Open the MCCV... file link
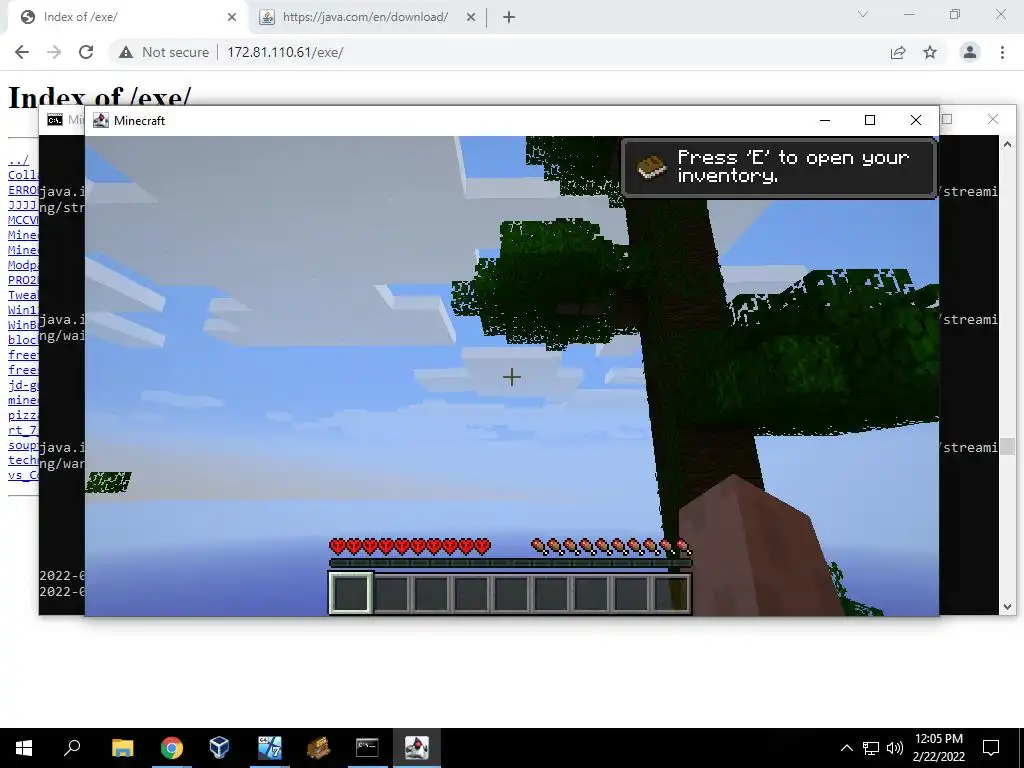1024x768 pixels. tap(23, 220)
